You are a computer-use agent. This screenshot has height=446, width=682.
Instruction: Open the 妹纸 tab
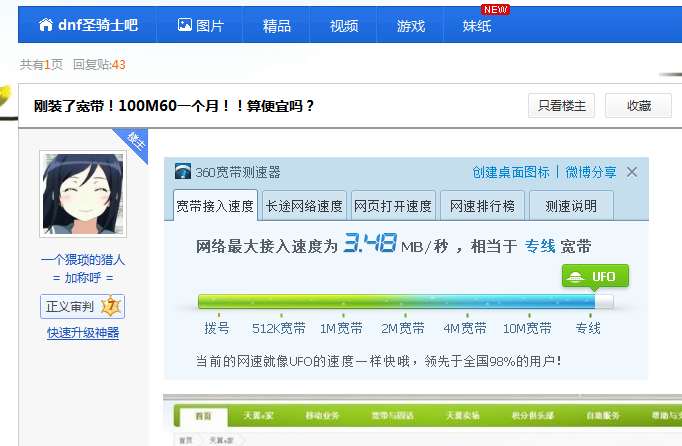(477, 26)
